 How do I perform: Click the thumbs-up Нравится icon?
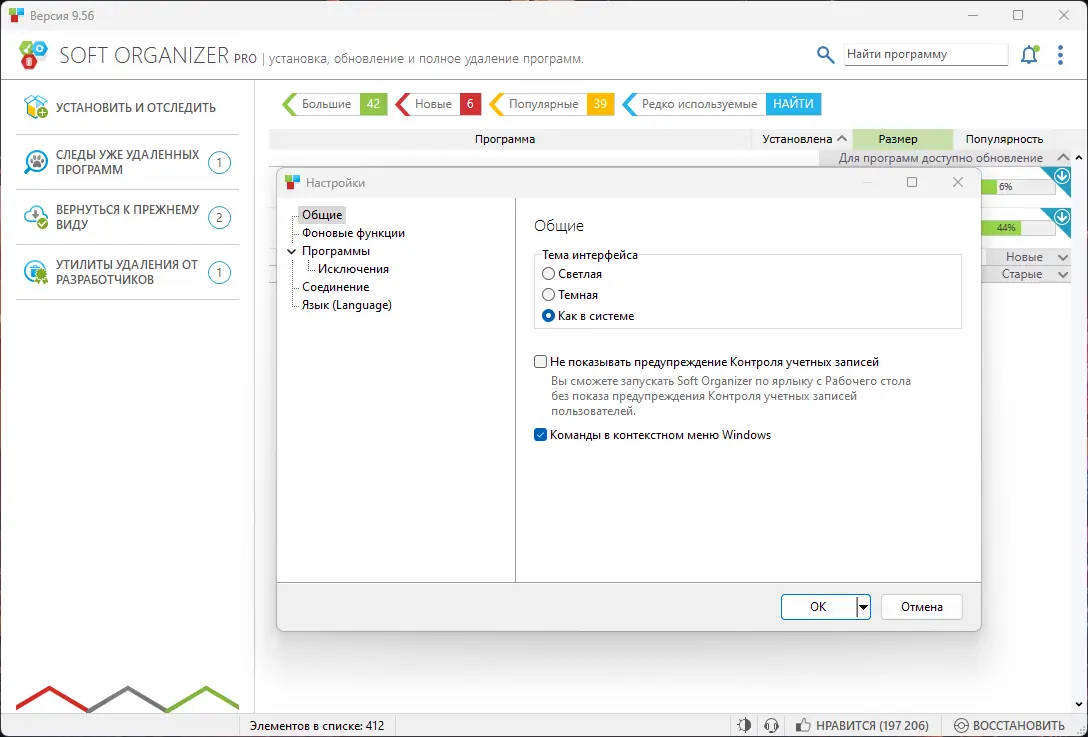click(x=803, y=726)
